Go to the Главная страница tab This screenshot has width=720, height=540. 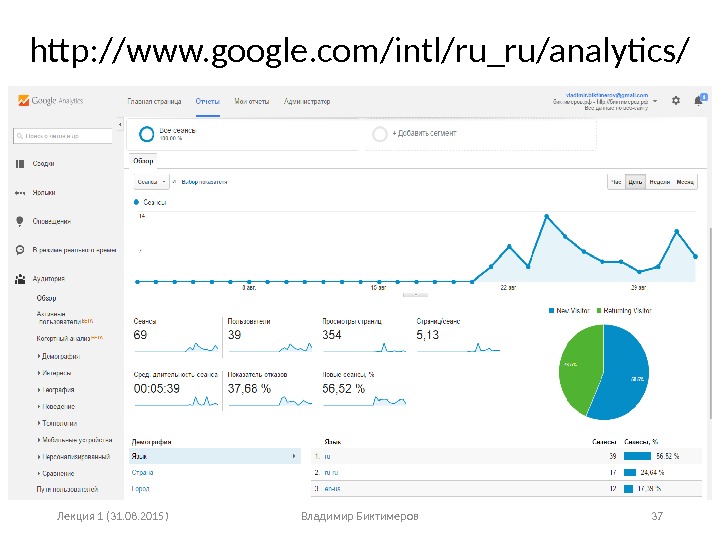(x=154, y=101)
